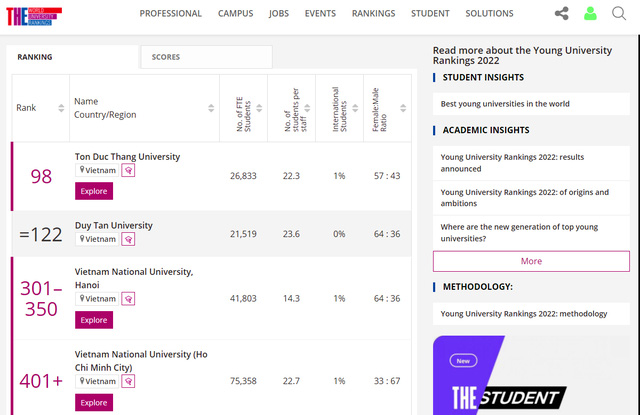640x415 pixels.
Task: Click STUDENT INSIGHTS heading
Action: pos(483,78)
